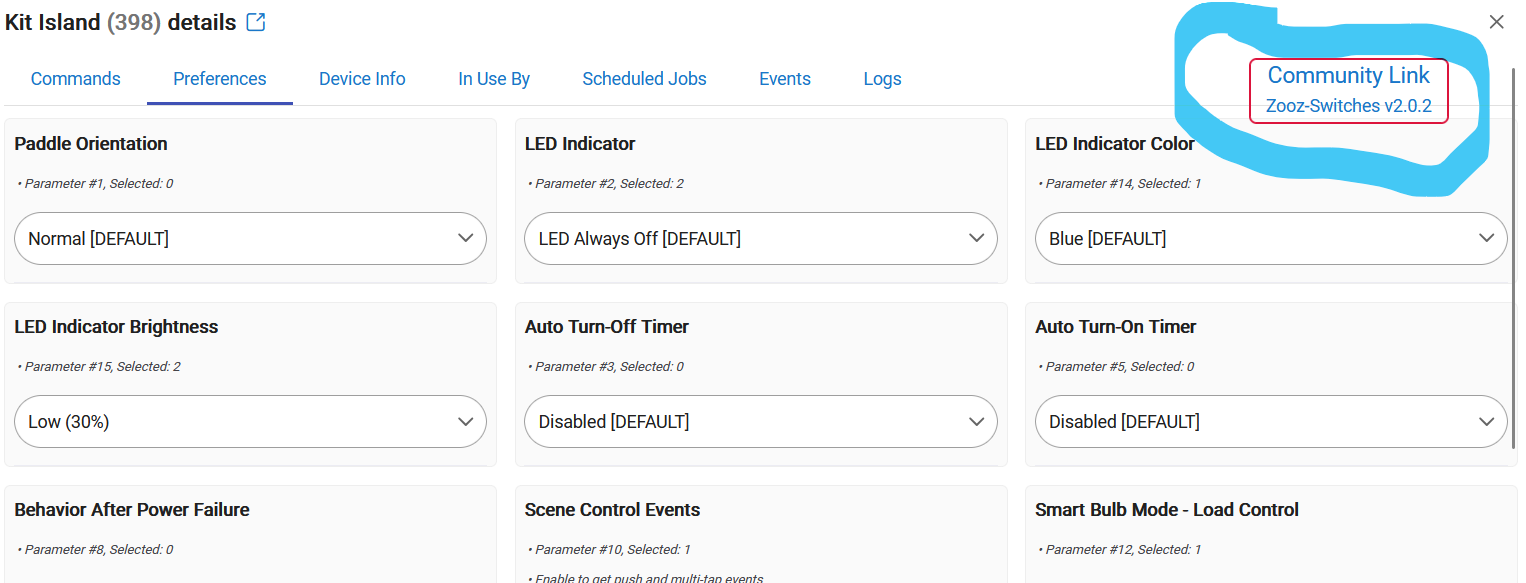Image resolution: width=1526 pixels, height=583 pixels.
Task: Follow the Community Link Zooz-Switches v2.0.2
Action: point(1349,90)
